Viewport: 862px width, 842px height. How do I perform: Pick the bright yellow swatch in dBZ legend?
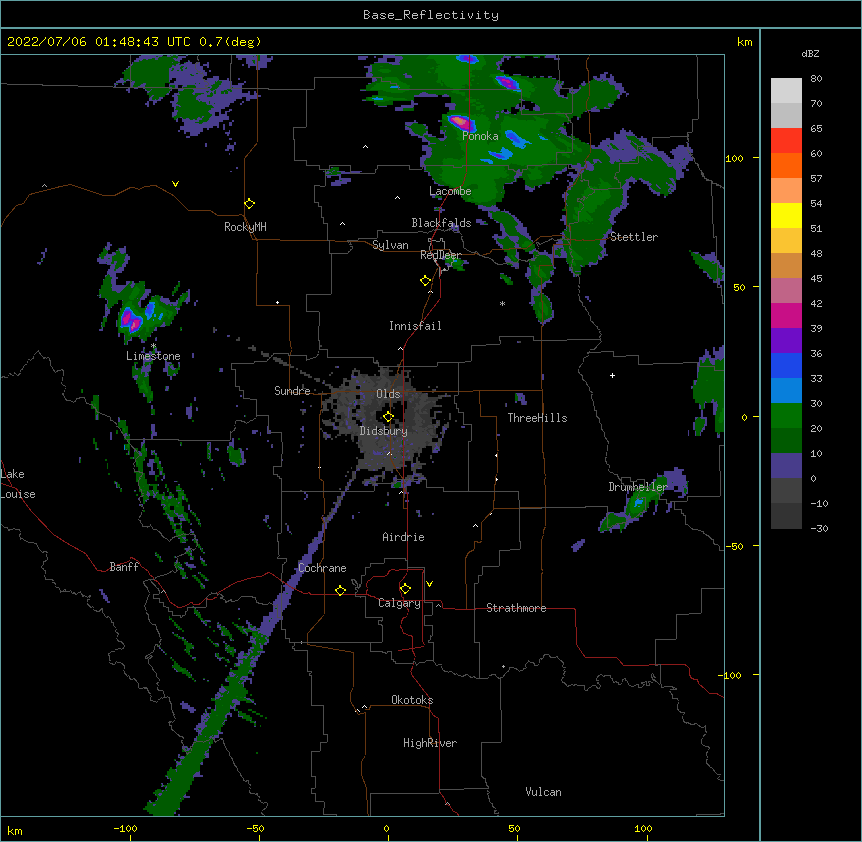click(786, 215)
